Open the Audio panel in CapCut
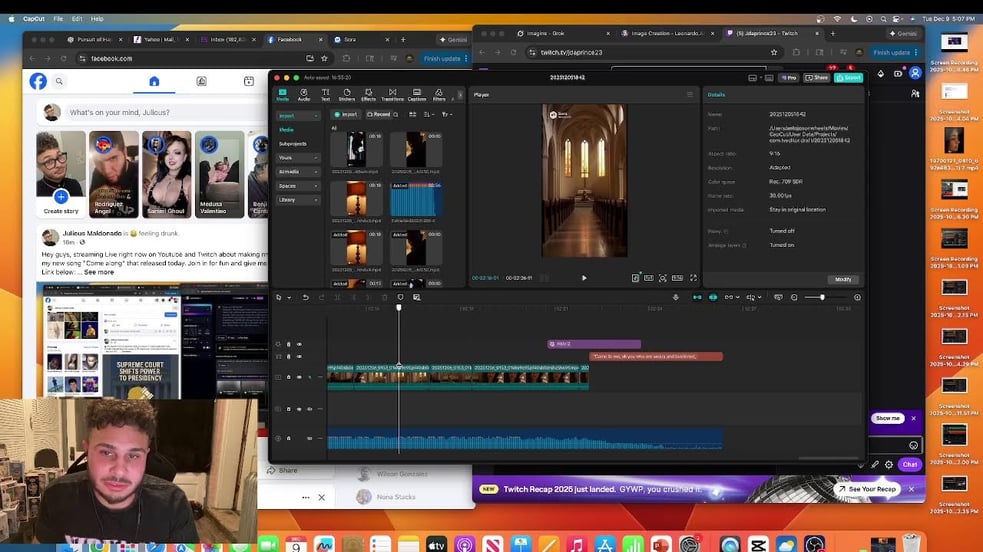983x552 pixels. [x=304, y=94]
